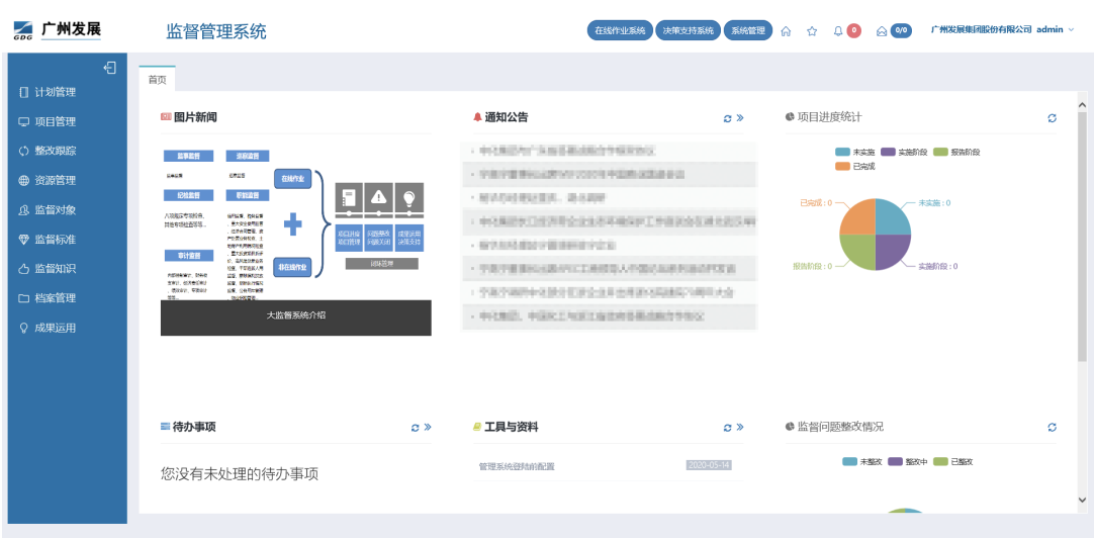The height and width of the screenshot is (548, 1102).
Task: Collapse the left sidebar menu icon
Action: 110,68
